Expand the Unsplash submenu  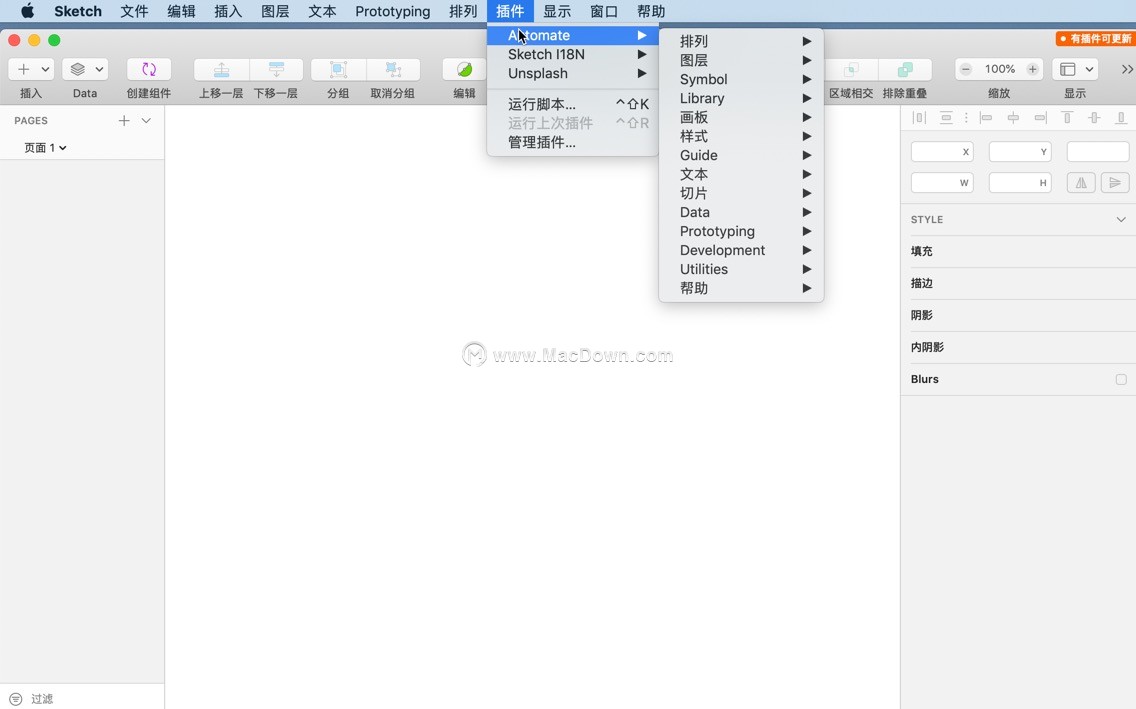(x=572, y=73)
